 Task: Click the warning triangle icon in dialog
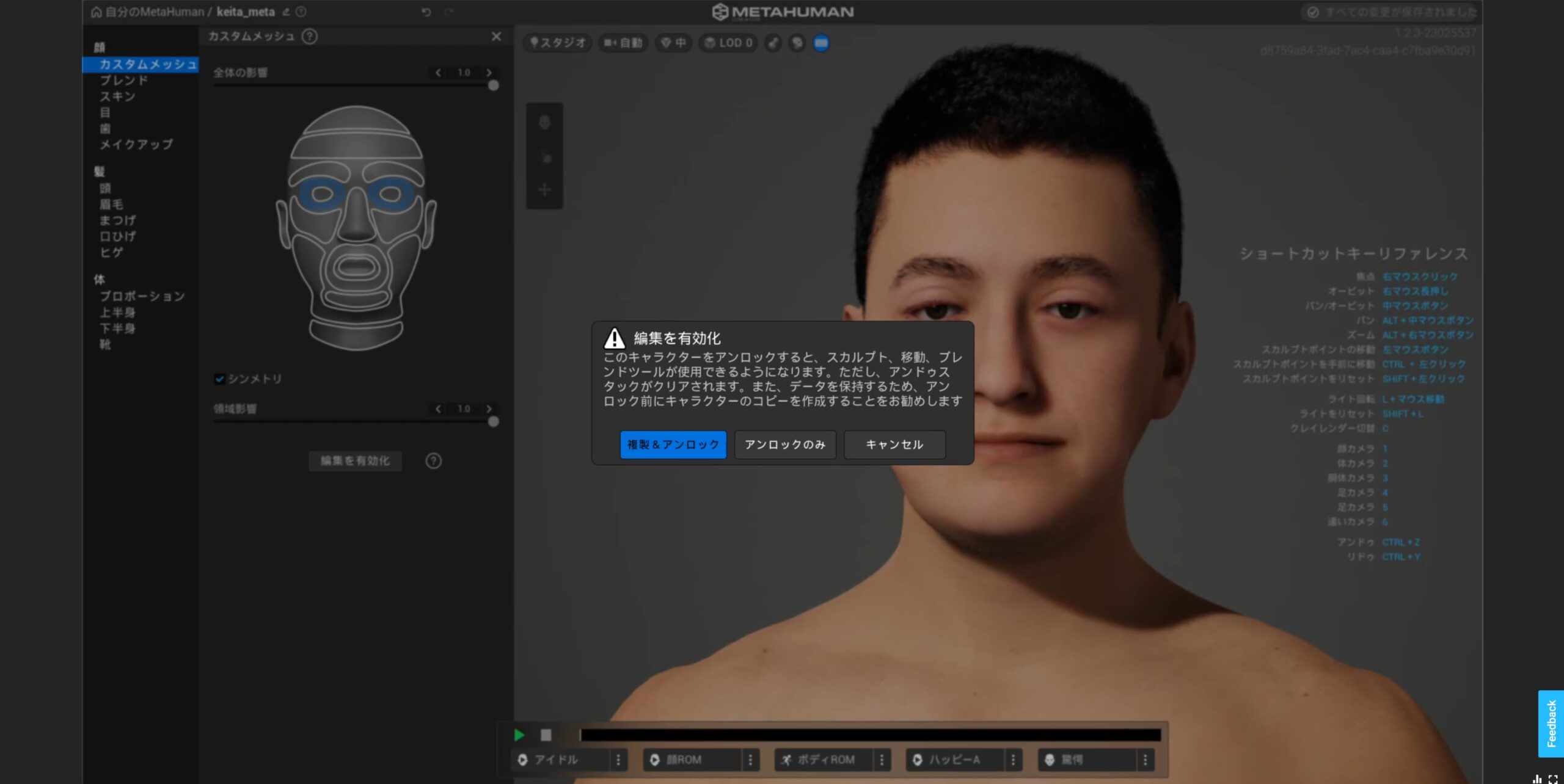tap(615, 338)
